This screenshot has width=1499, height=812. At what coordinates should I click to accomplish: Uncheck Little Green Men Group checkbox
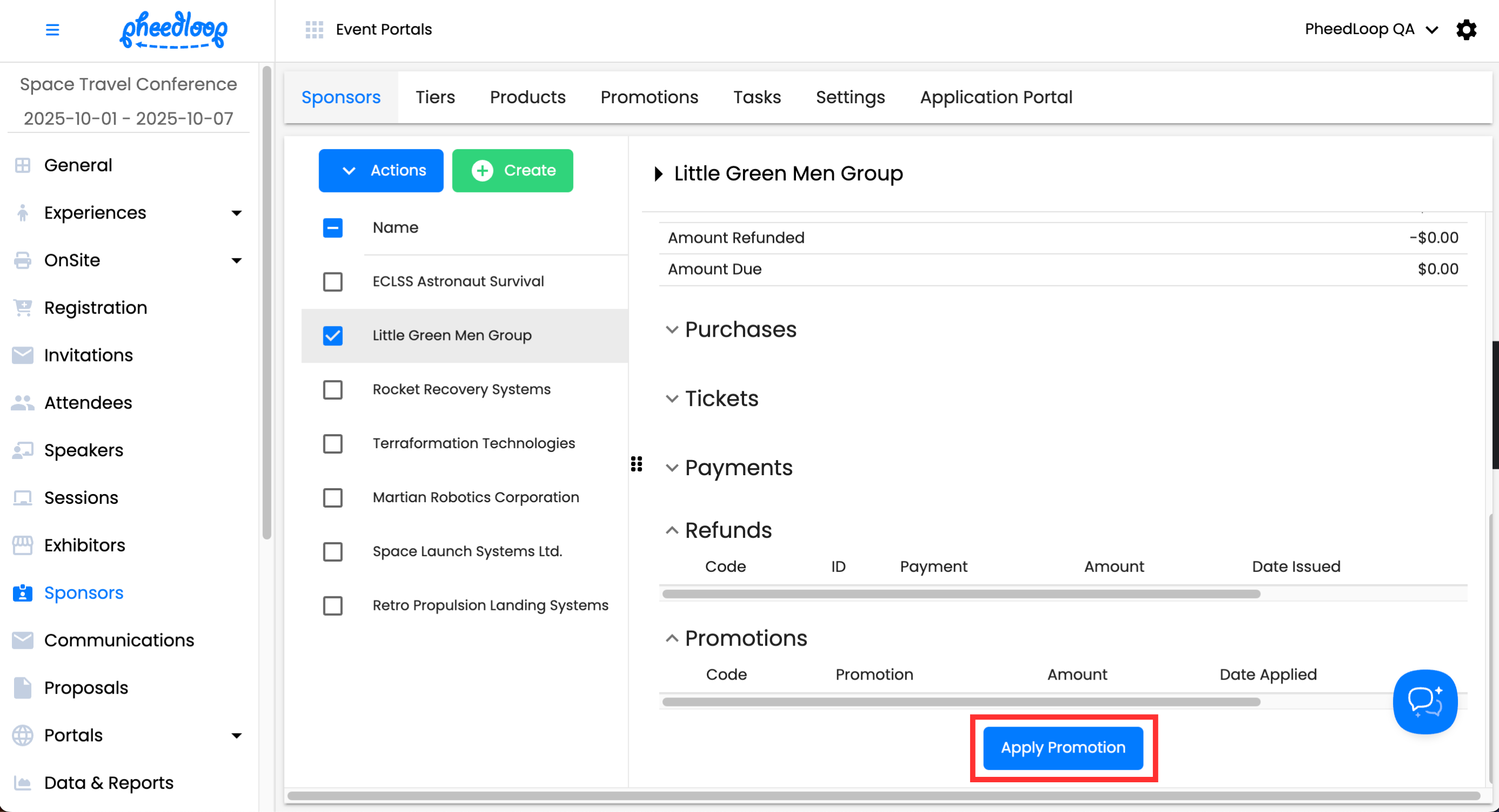point(333,336)
